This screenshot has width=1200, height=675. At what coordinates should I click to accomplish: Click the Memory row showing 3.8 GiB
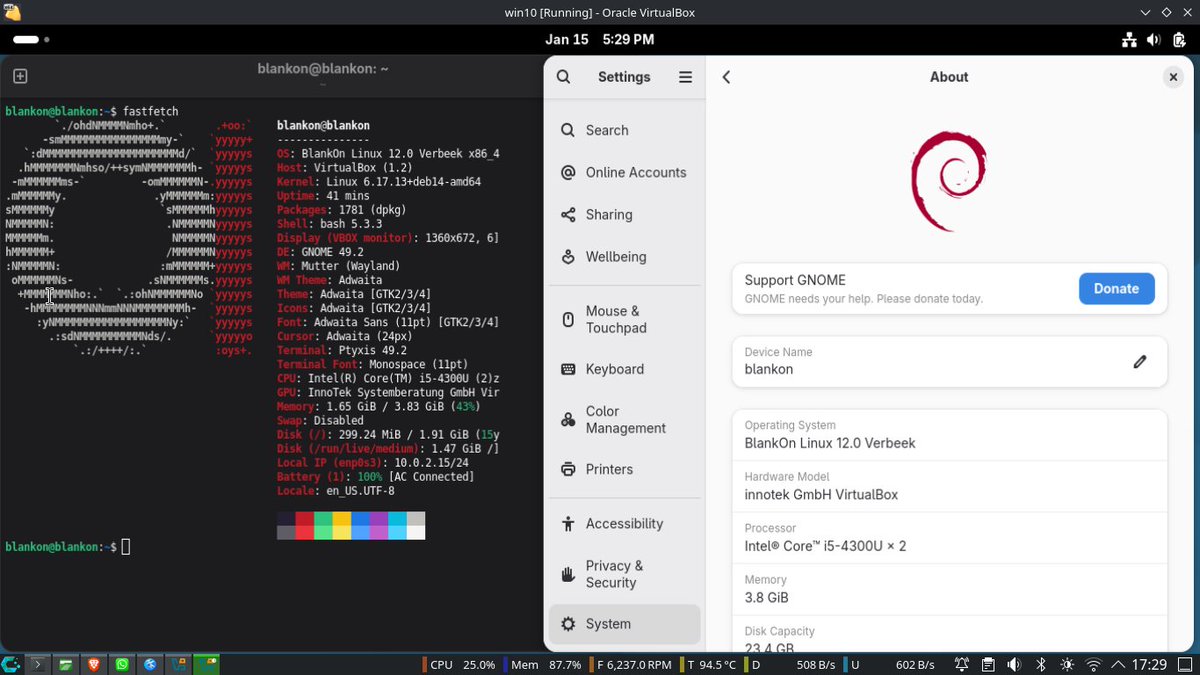coord(950,590)
